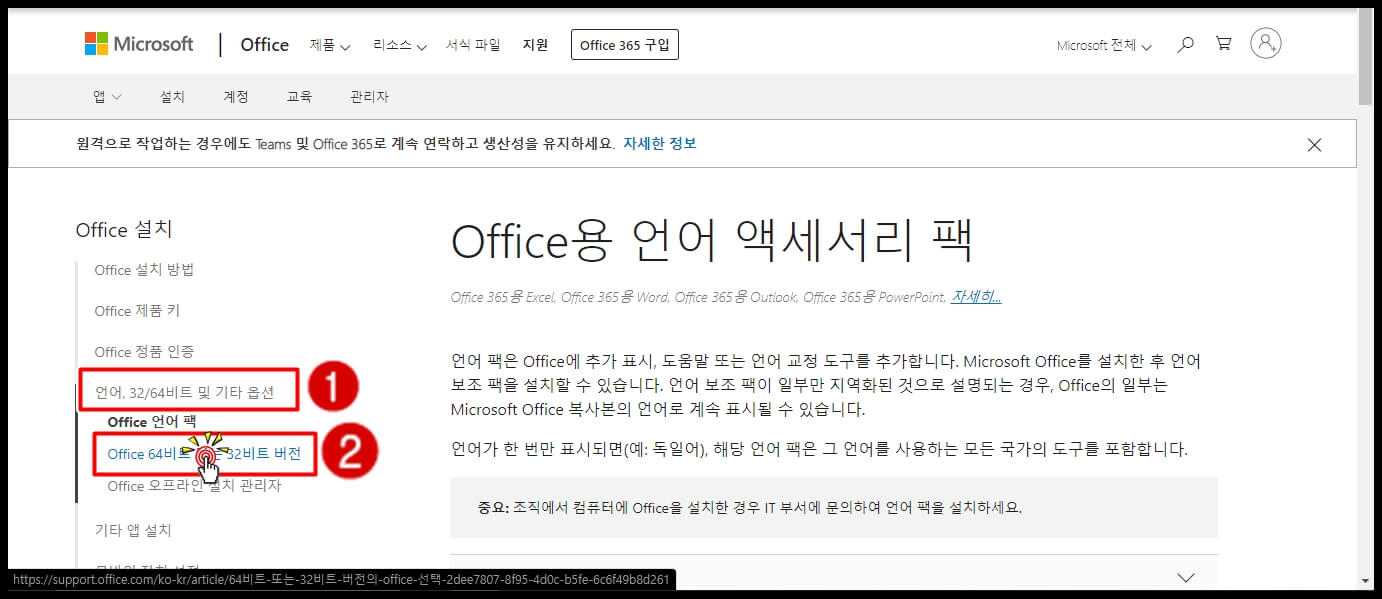Select Office 오프라인 설치 관리자 item
Screen dimensions: 1382x599
tap(194, 486)
